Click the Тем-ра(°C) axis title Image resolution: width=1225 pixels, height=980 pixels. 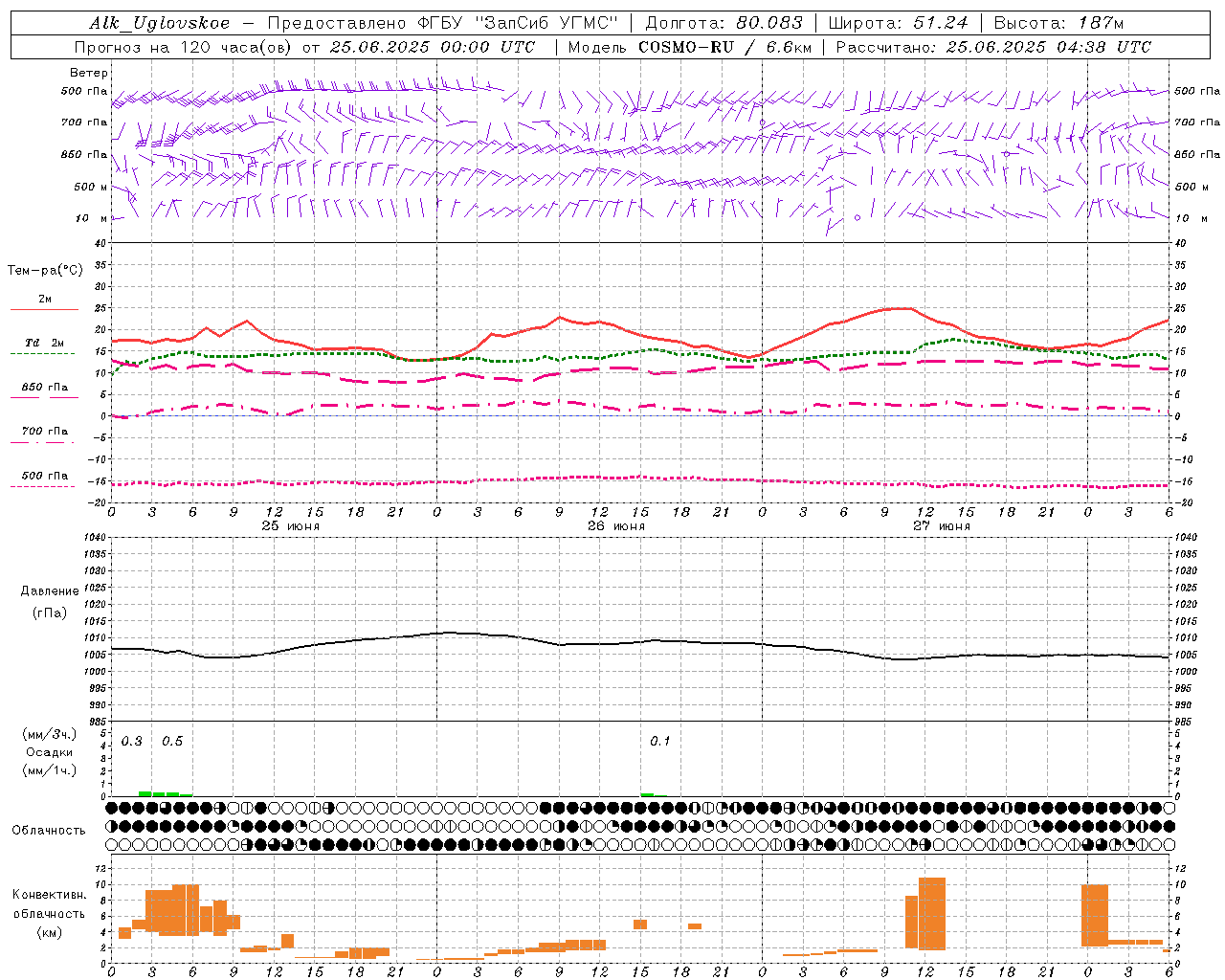coord(45,271)
